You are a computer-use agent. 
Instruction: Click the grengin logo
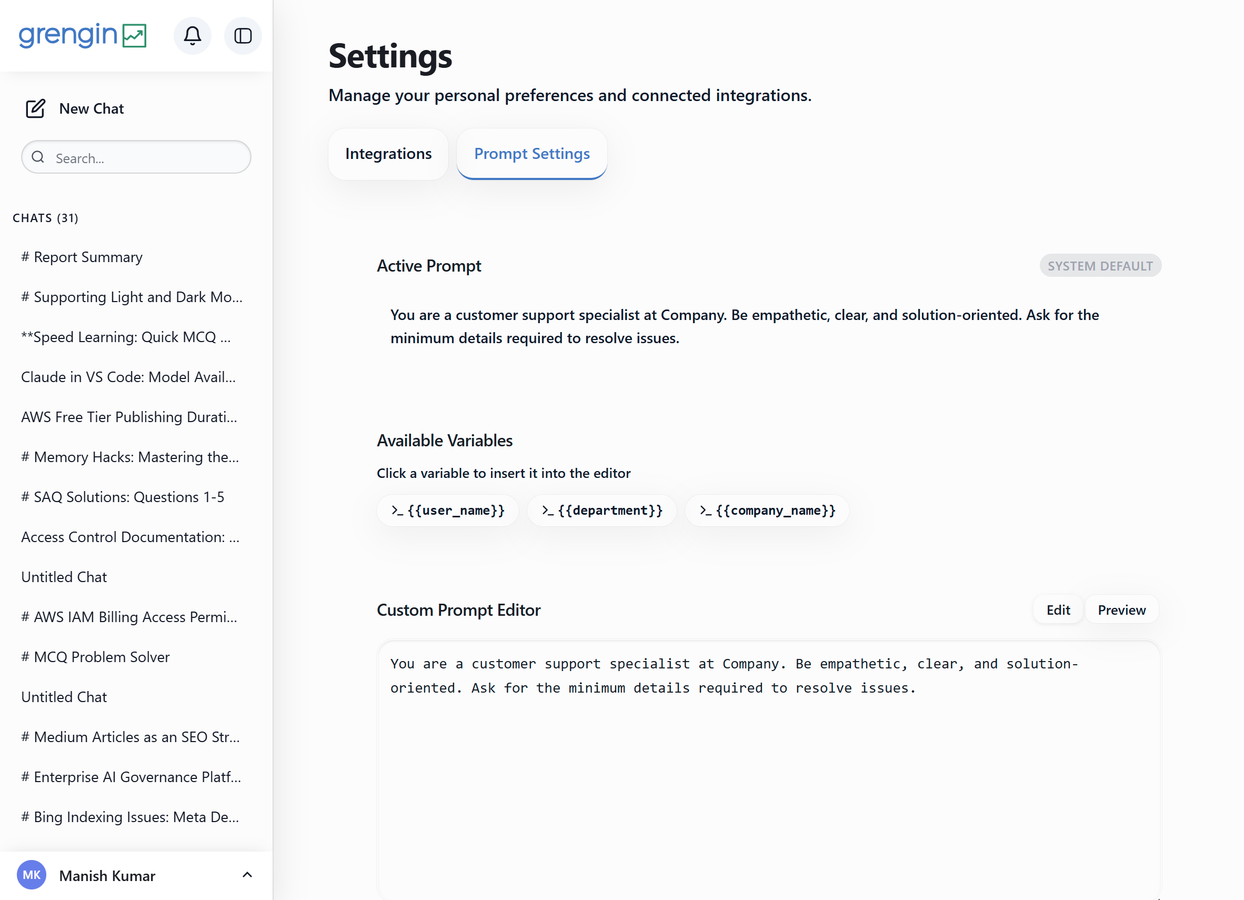(83, 35)
